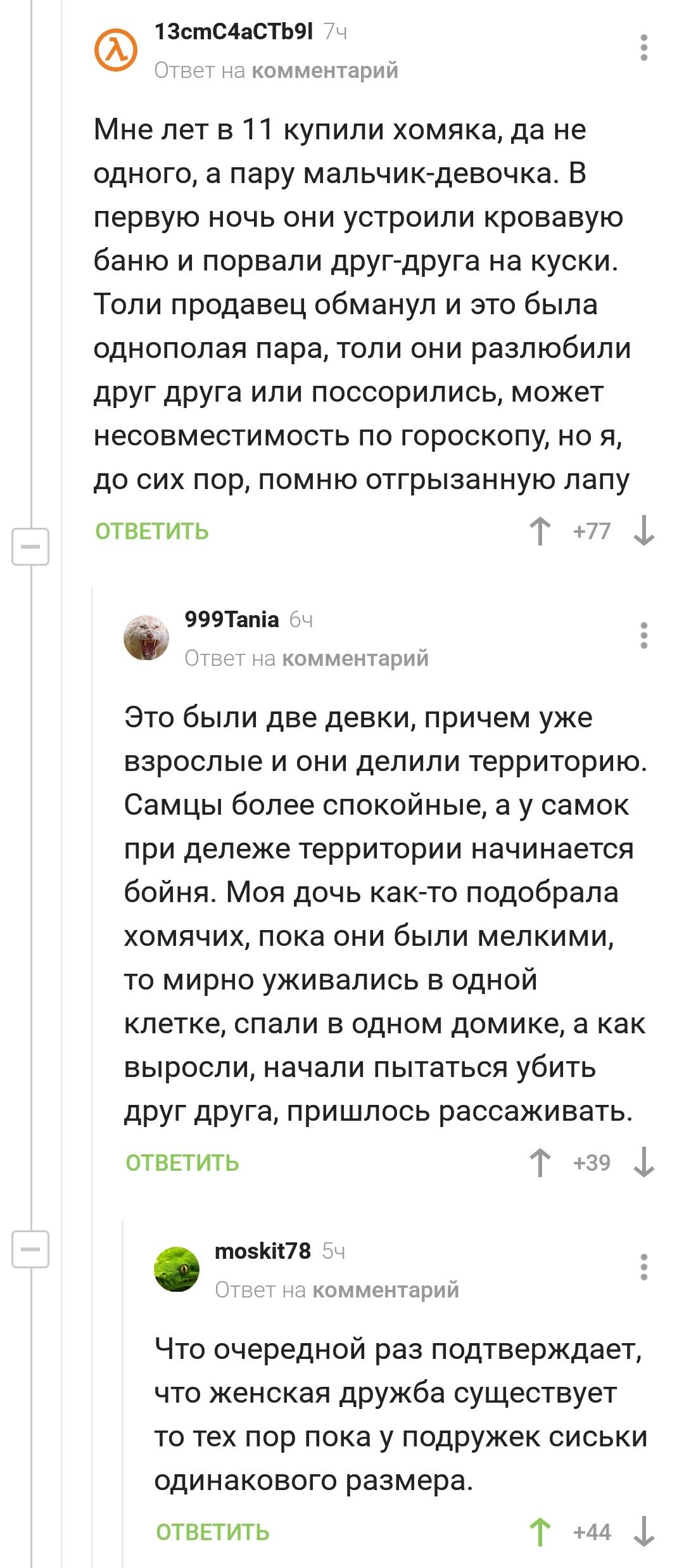Click the Half-Life lambda avatar of 13cmC4aCTb9l
The width and height of the screenshot is (684, 1568).
point(116,49)
